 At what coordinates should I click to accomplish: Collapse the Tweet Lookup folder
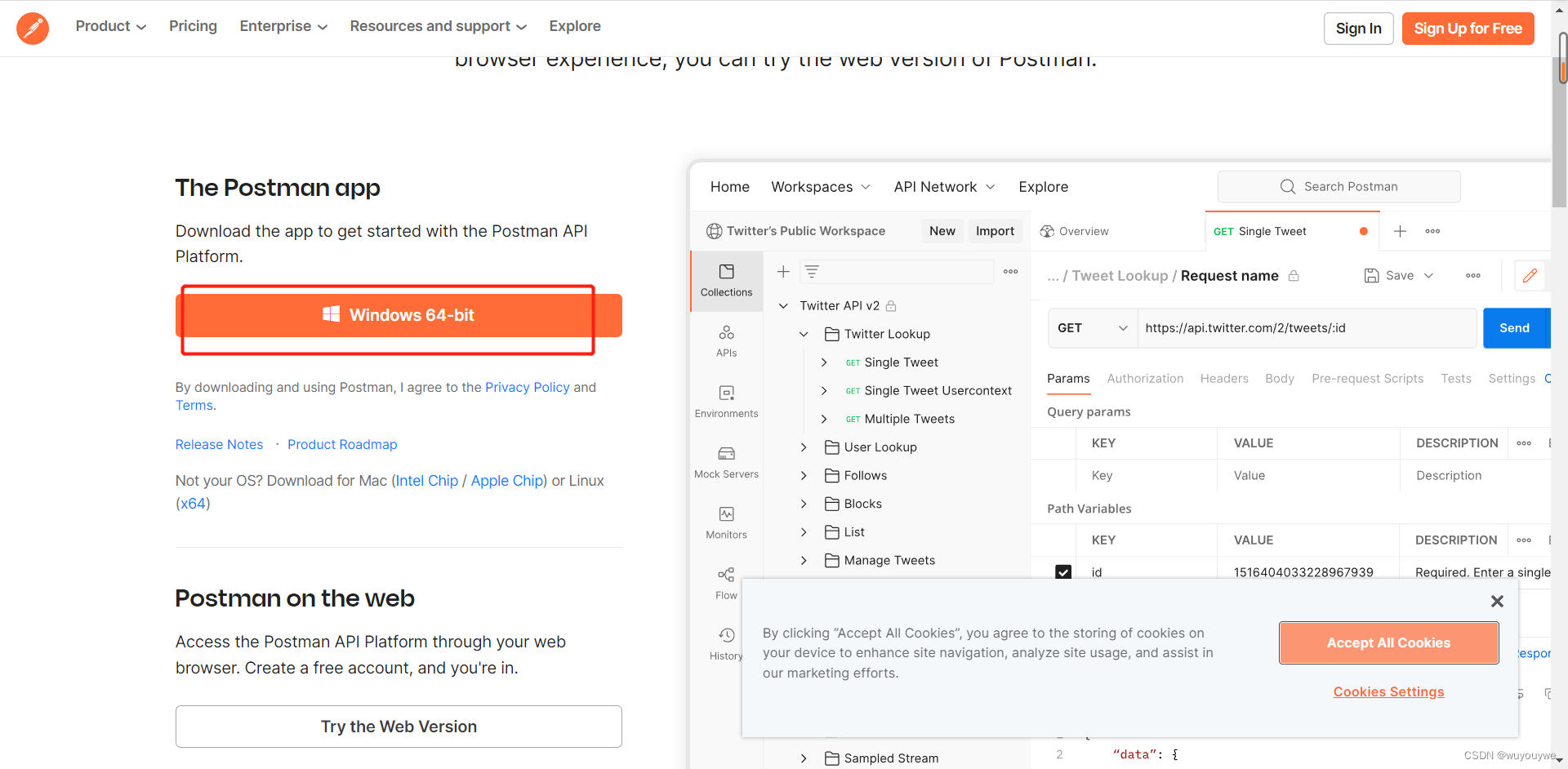[804, 334]
